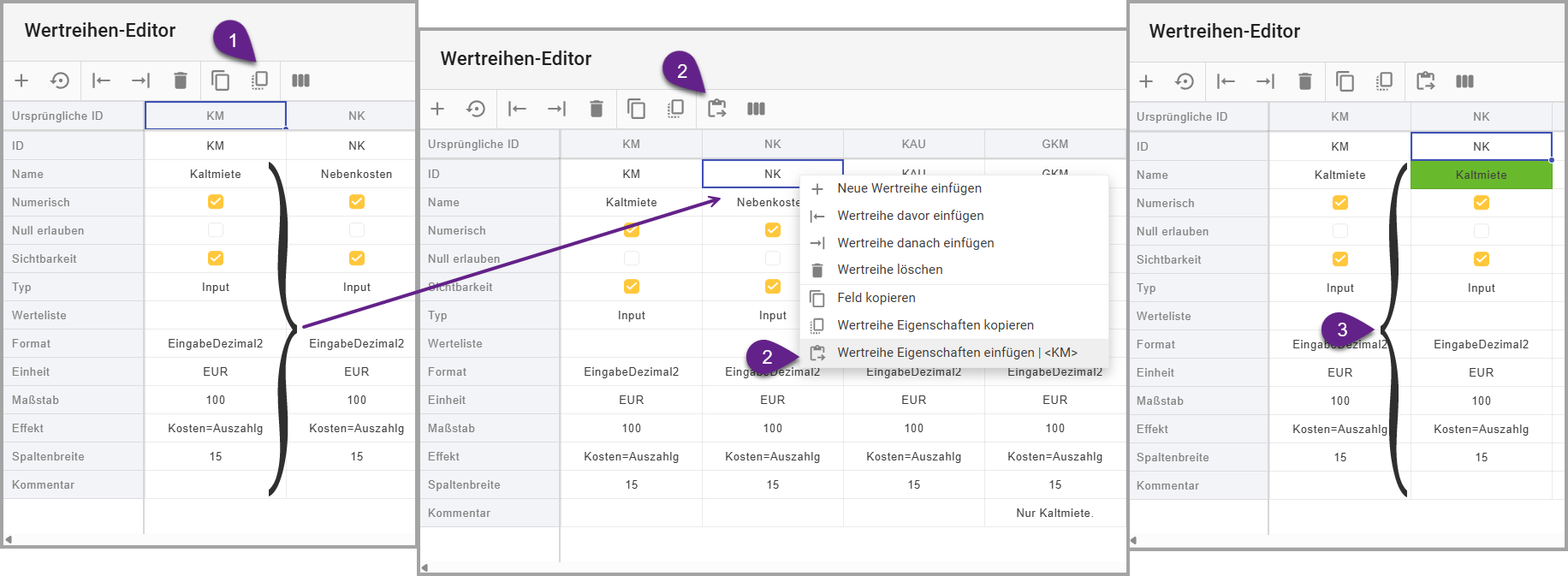The width and height of the screenshot is (1568, 576).
Task: Click the copy field icon in middle editor
Action: (x=636, y=109)
